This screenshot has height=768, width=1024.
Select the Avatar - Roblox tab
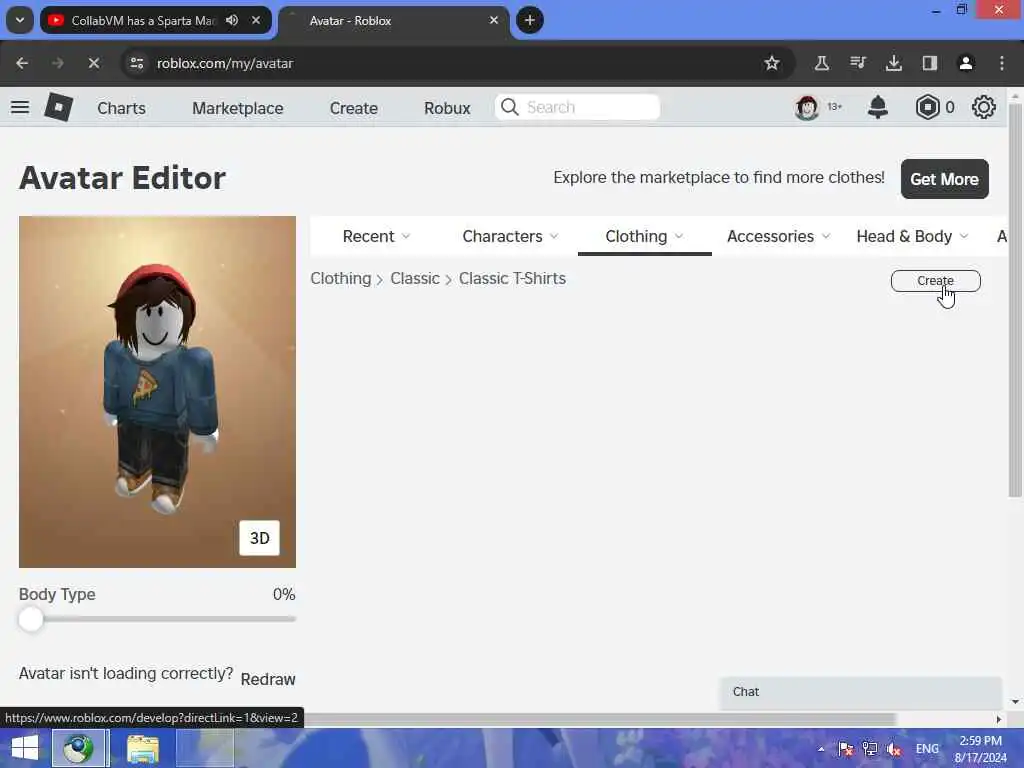(x=394, y=20)
